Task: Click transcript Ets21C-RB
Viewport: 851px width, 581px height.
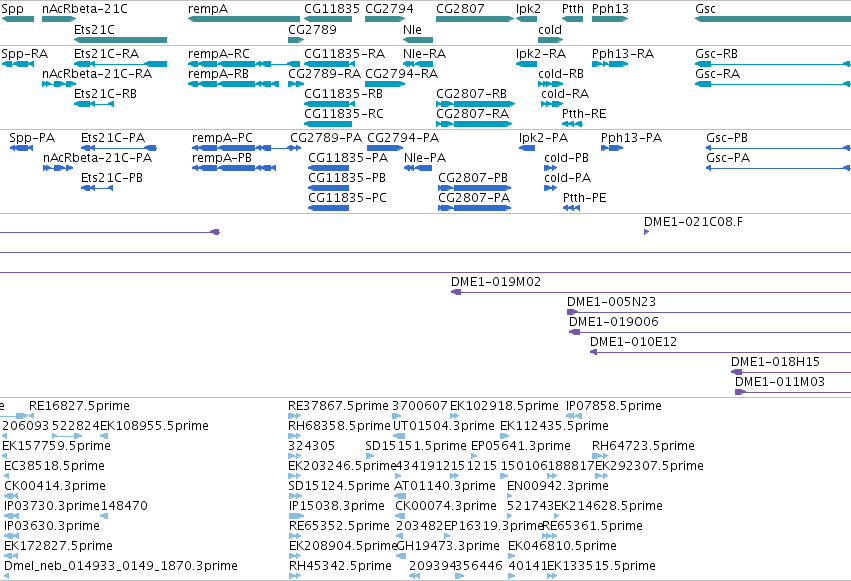Action: (x=94, y=104)
